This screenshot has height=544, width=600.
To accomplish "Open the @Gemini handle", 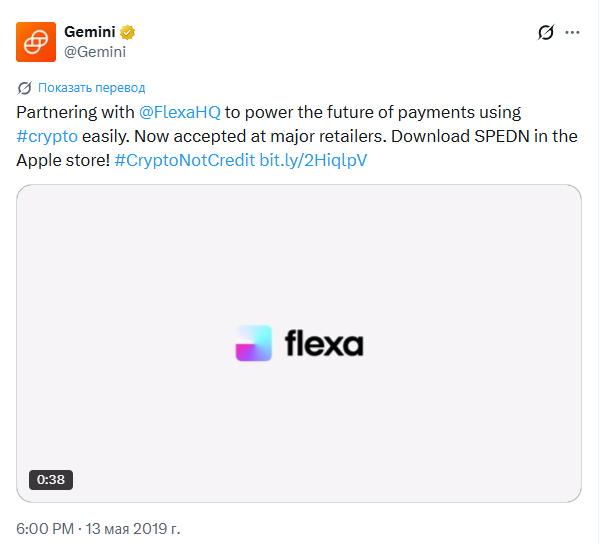I will (x=95, y=52).
